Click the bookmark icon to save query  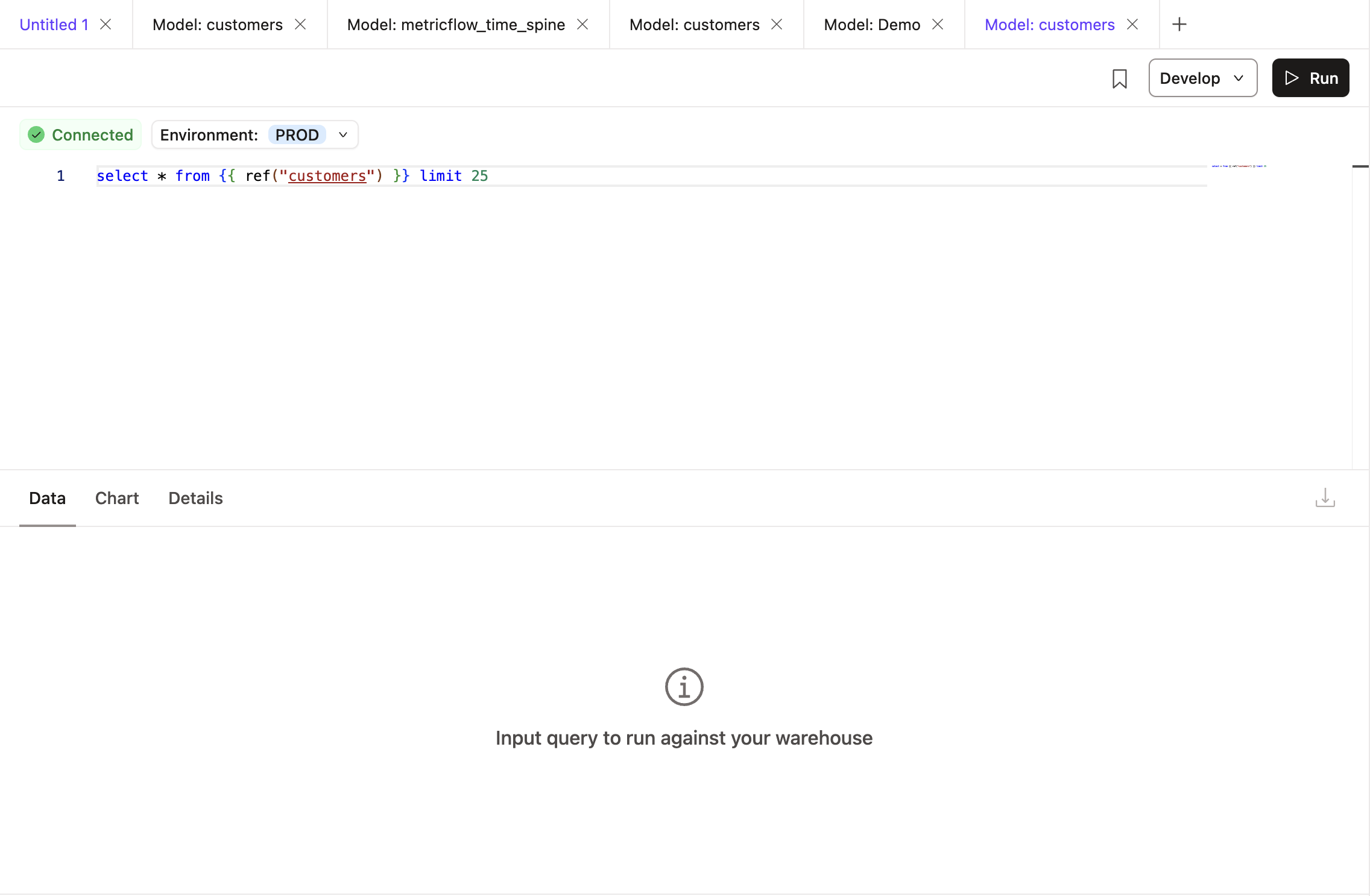tap(1119, 78)
